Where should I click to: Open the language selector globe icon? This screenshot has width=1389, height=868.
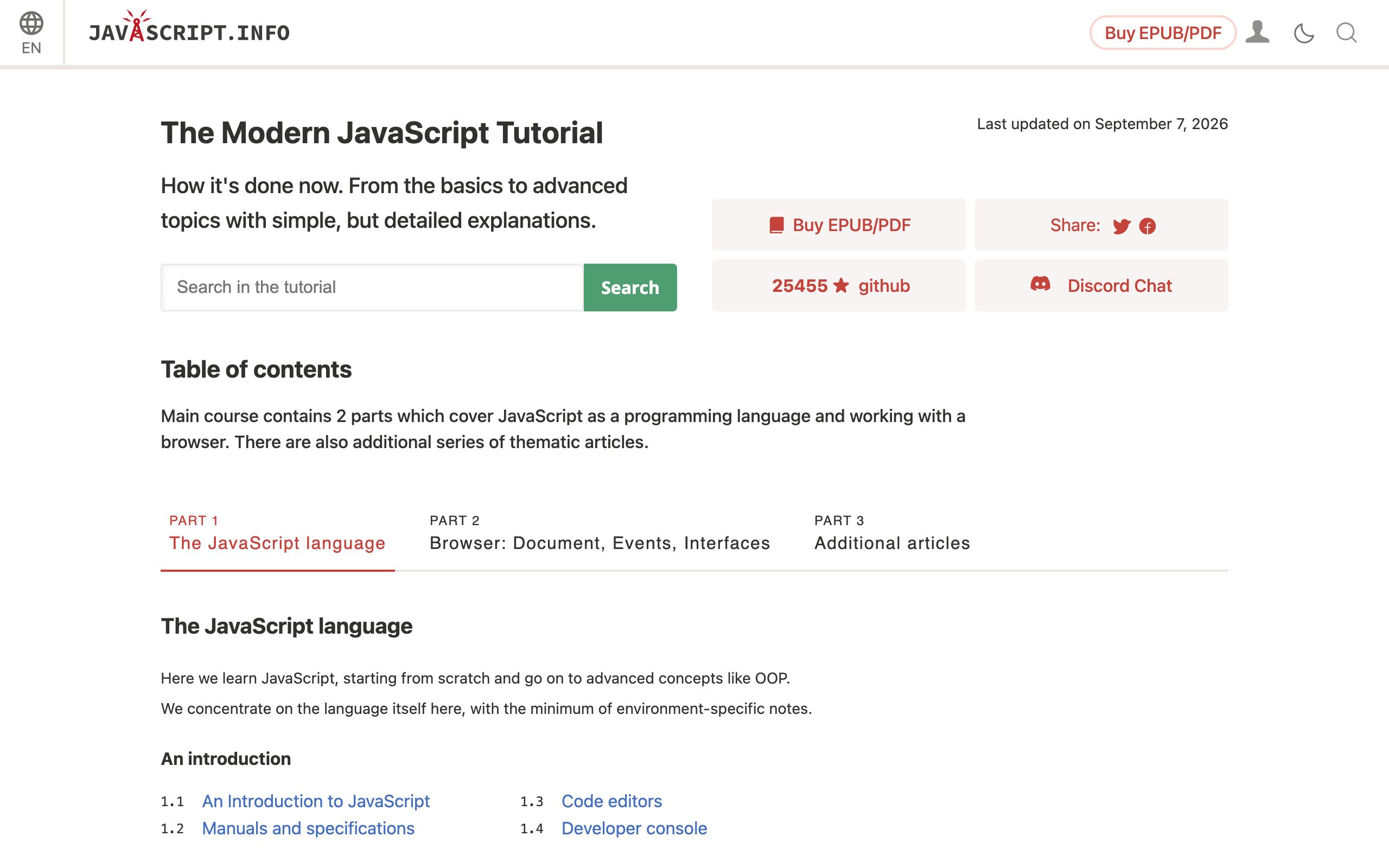[x=31, y=23]
